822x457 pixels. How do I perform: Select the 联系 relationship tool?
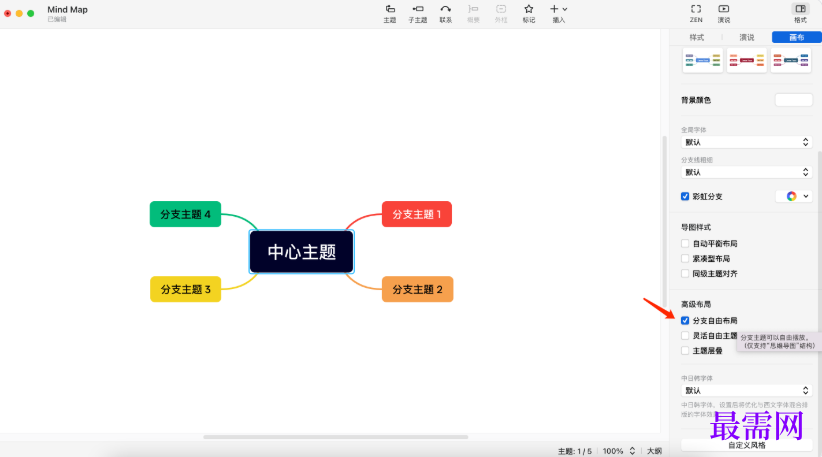click(x=446, y=9)
